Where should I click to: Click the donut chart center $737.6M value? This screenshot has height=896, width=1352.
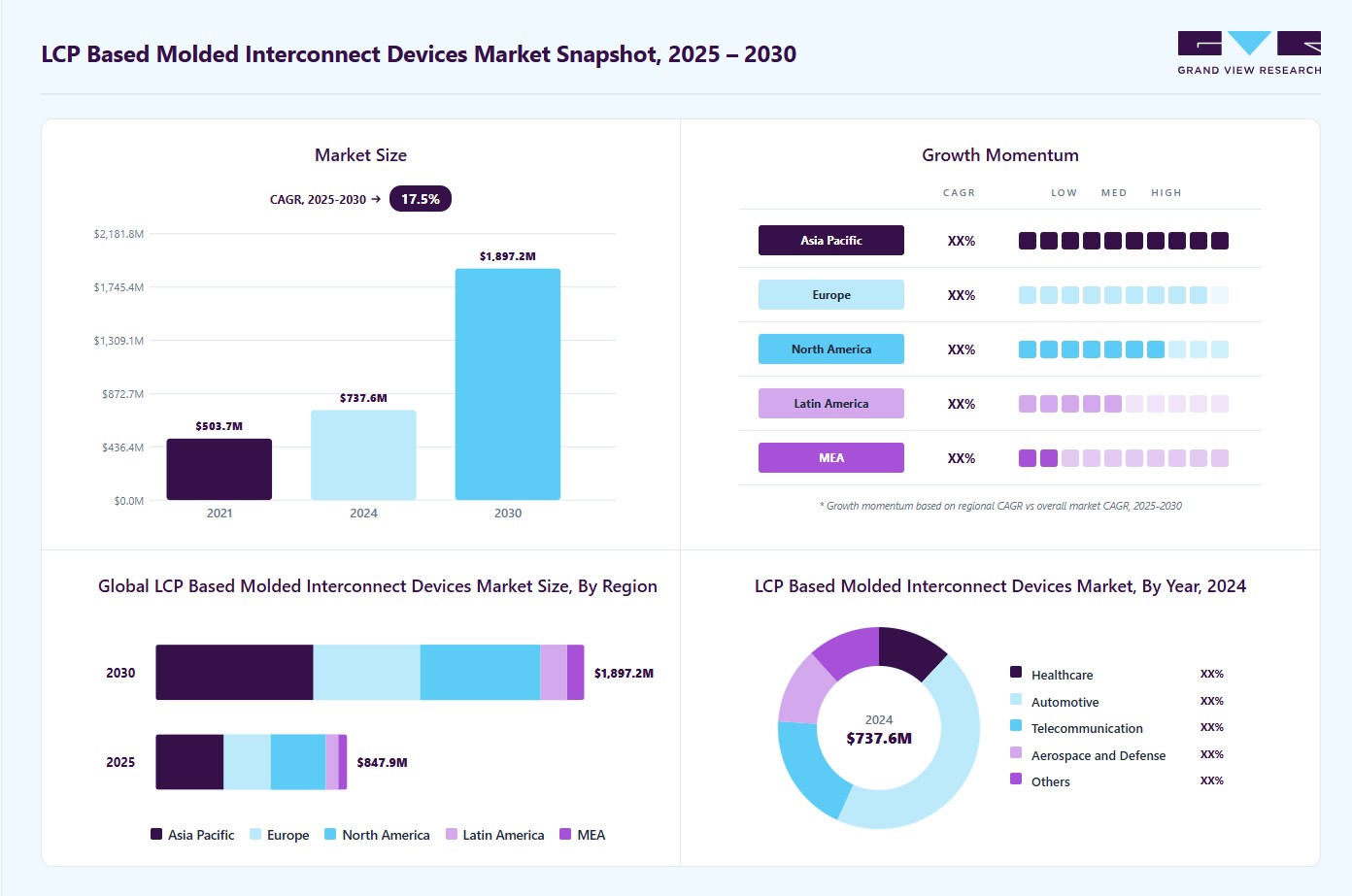point(879,739)
